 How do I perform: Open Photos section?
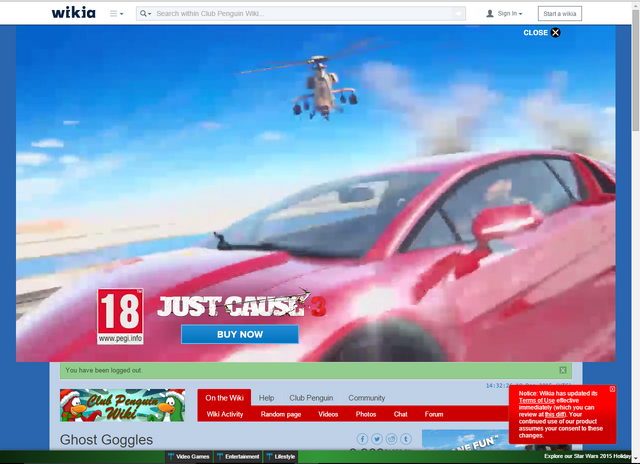[x=366, y=414]
